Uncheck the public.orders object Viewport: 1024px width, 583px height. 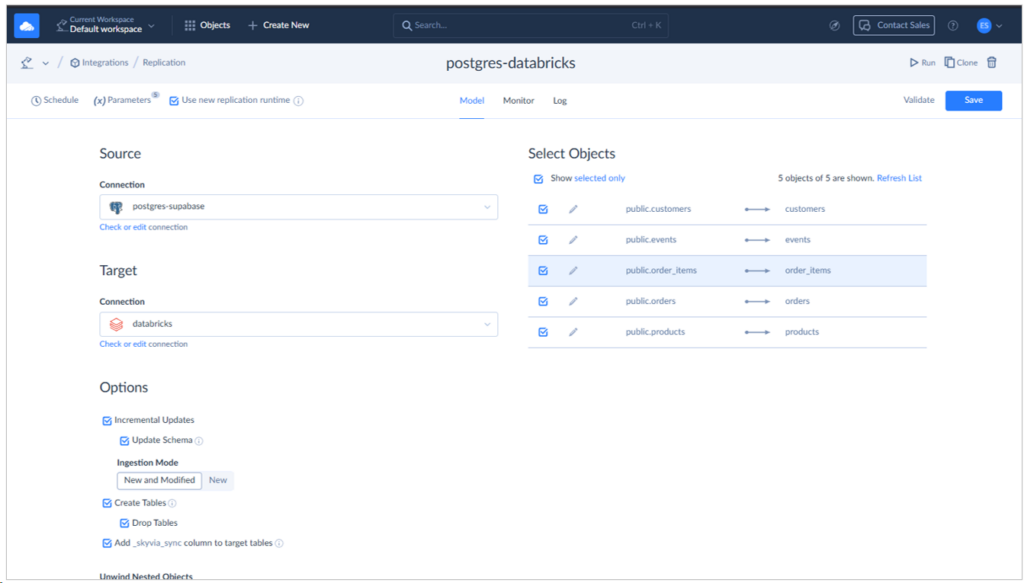coord(543,302)
